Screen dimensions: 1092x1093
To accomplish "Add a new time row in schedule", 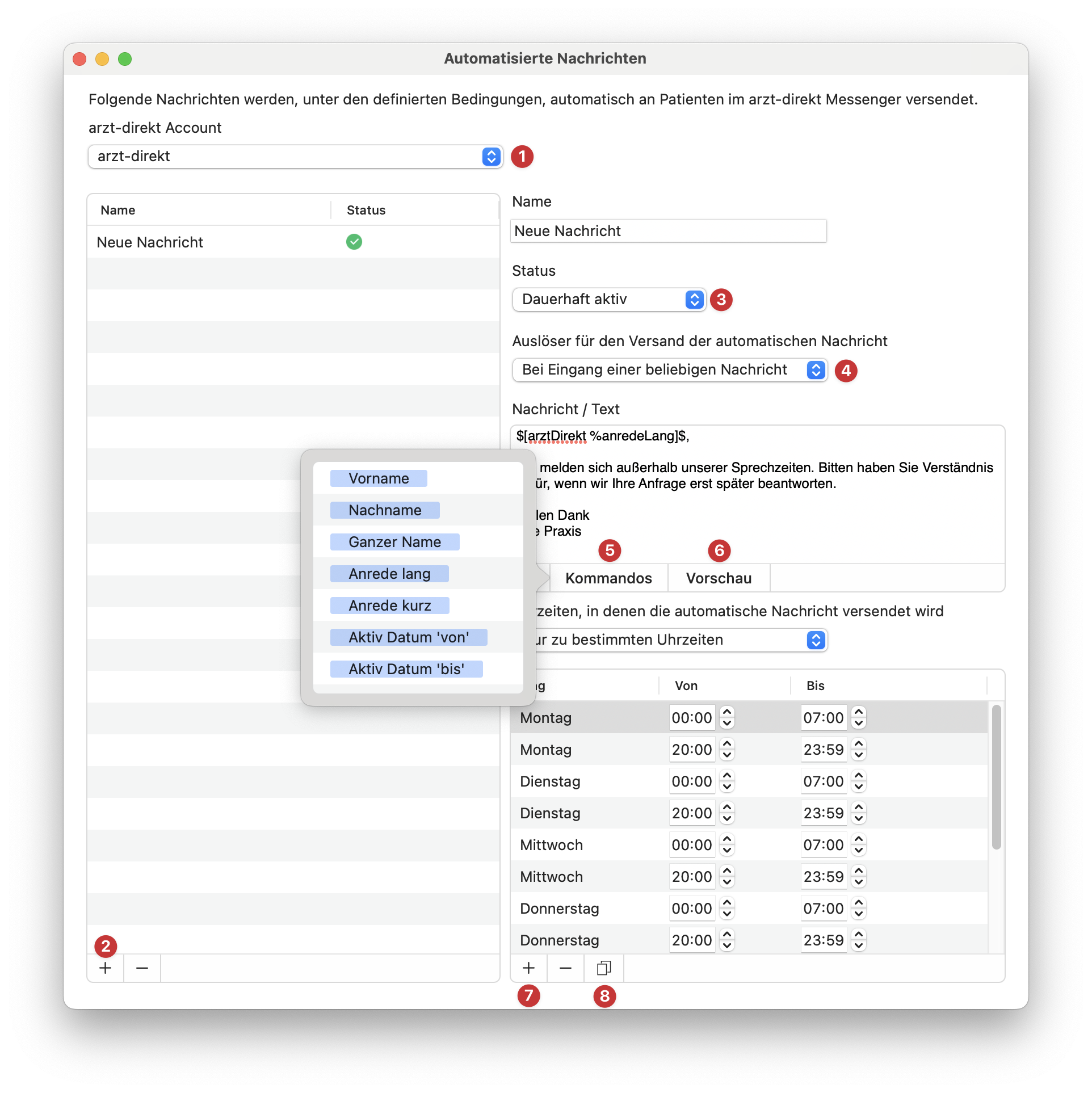I will [x=528, y=968].
